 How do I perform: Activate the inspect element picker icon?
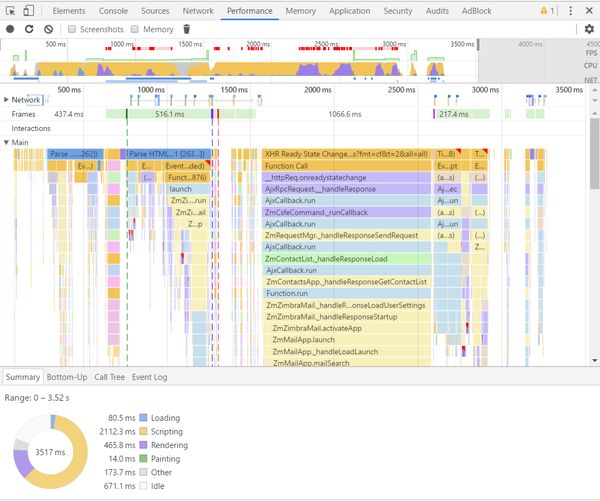coord(11,11)
